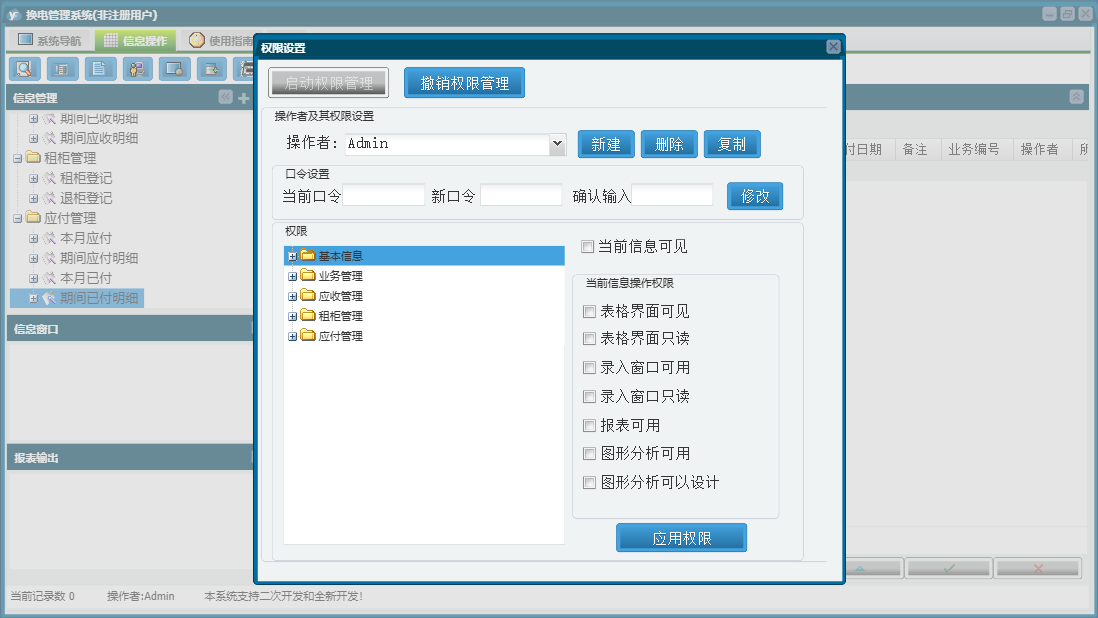
Task: Tick the 报表可用 checkbox
Action: 589,425
